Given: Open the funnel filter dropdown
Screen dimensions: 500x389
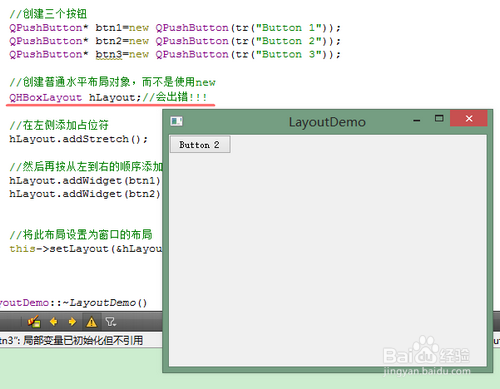Looking at the screenshot, I should coord(110,322).
